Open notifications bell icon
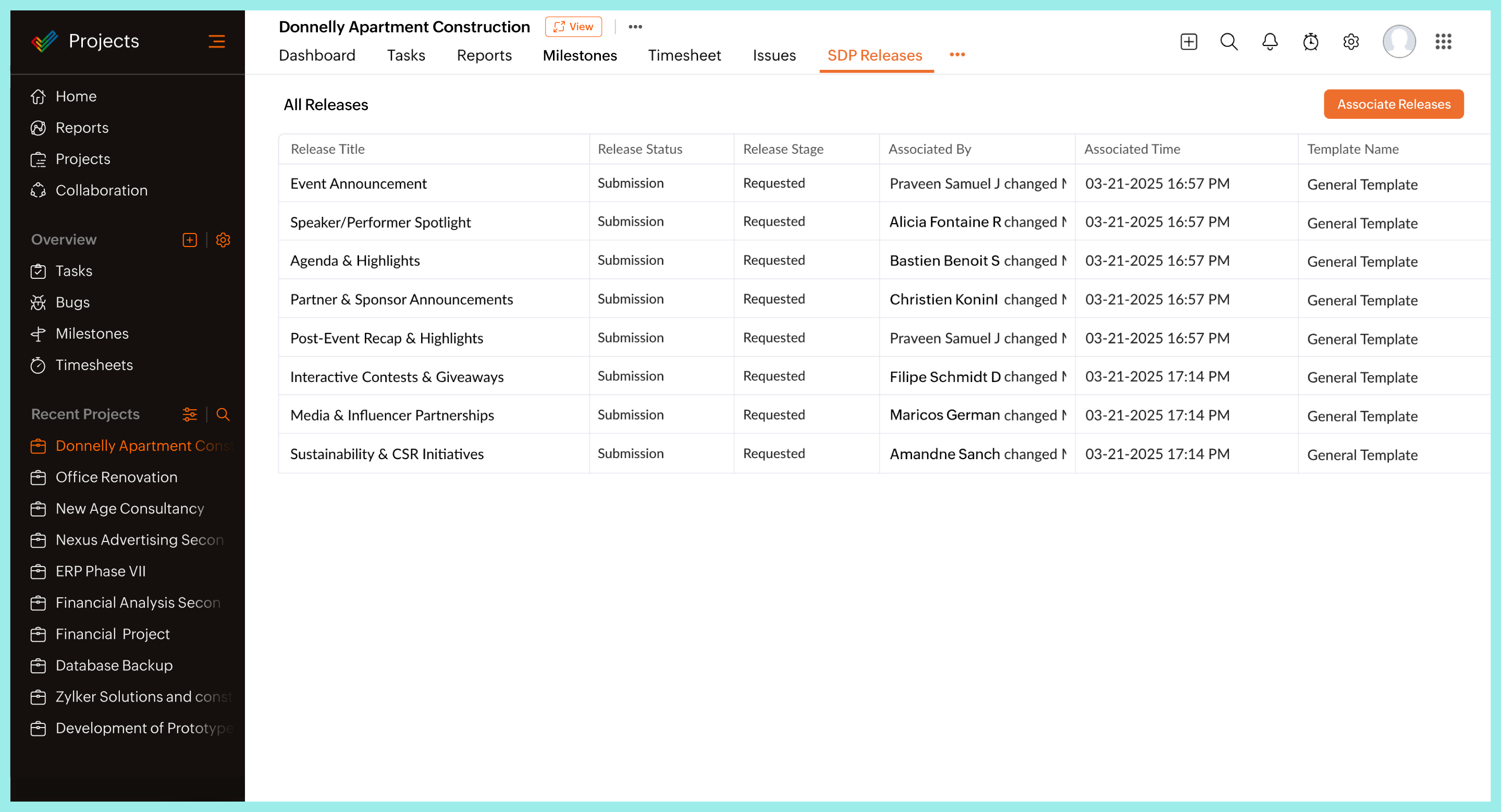1501x812 pixels. point(1269,42)
